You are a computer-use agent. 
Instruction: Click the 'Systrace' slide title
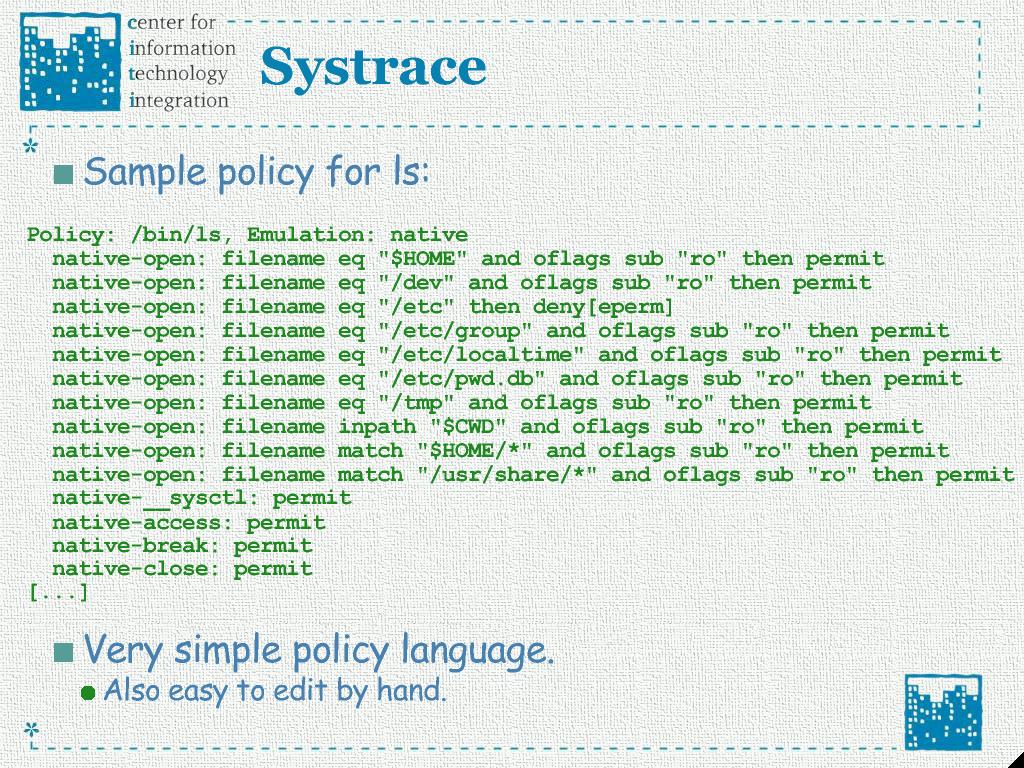(373, 67)
